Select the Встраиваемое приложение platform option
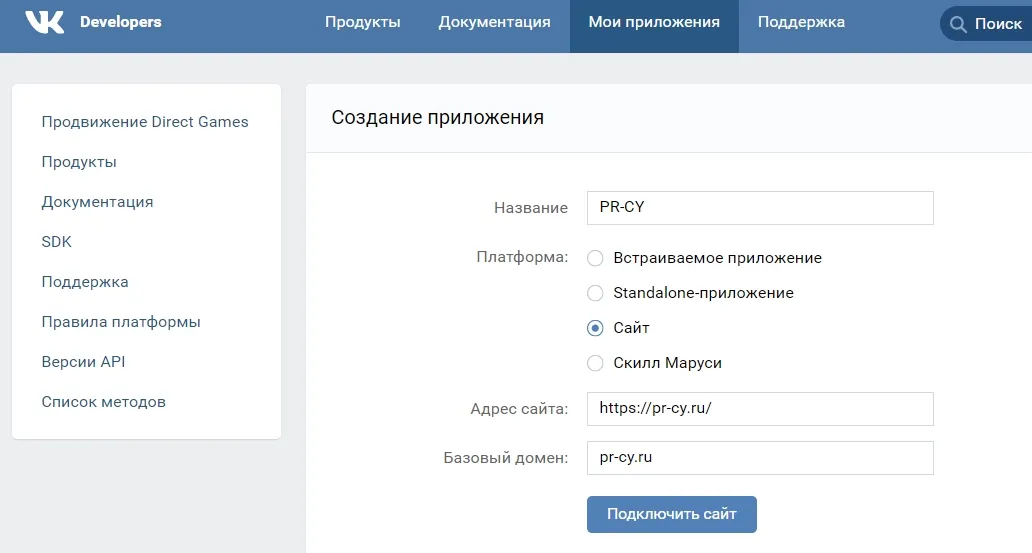Viewport: 1032px width, 553px height. tap(595, 258)
